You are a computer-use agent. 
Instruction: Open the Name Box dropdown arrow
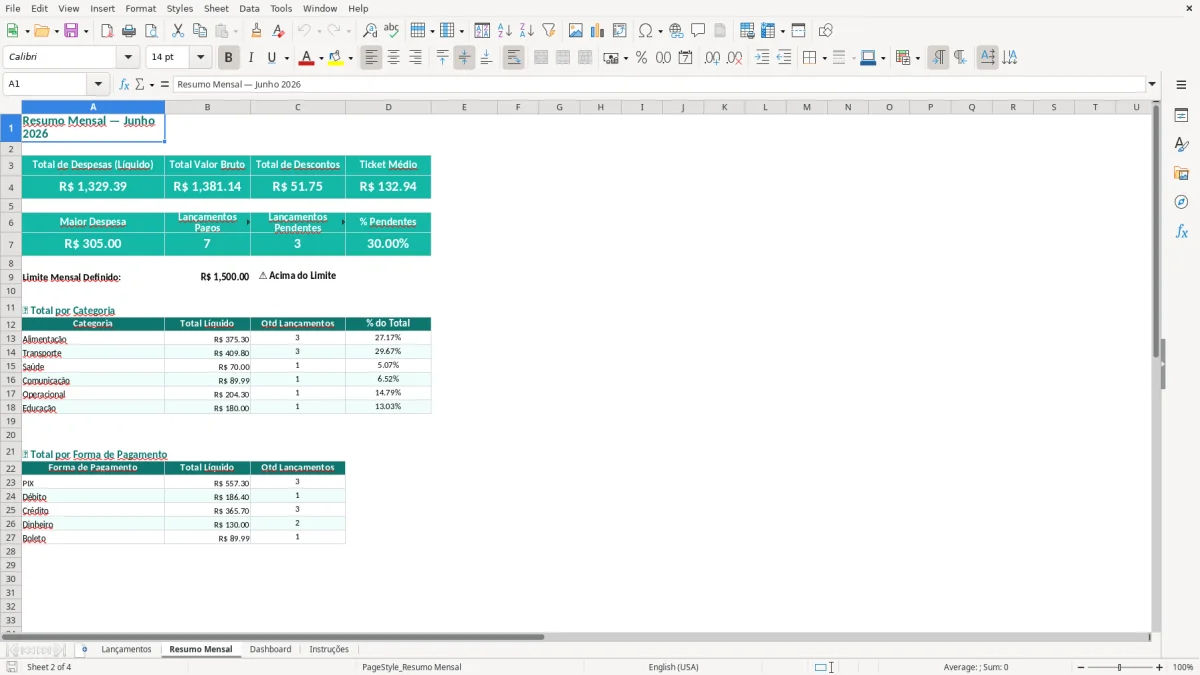tap(98, 84)
